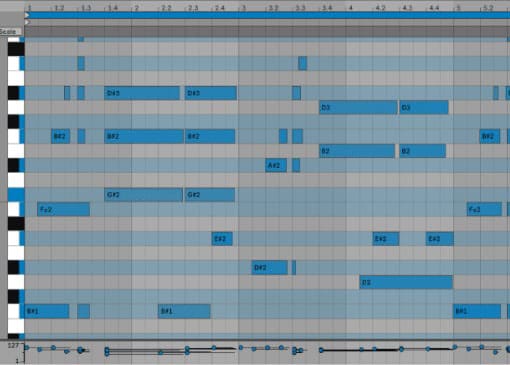The height and width of the screenshot is (365, 510).
Task: Select the short B#2 note at 1.2
Action: click(x=61, y=136)
